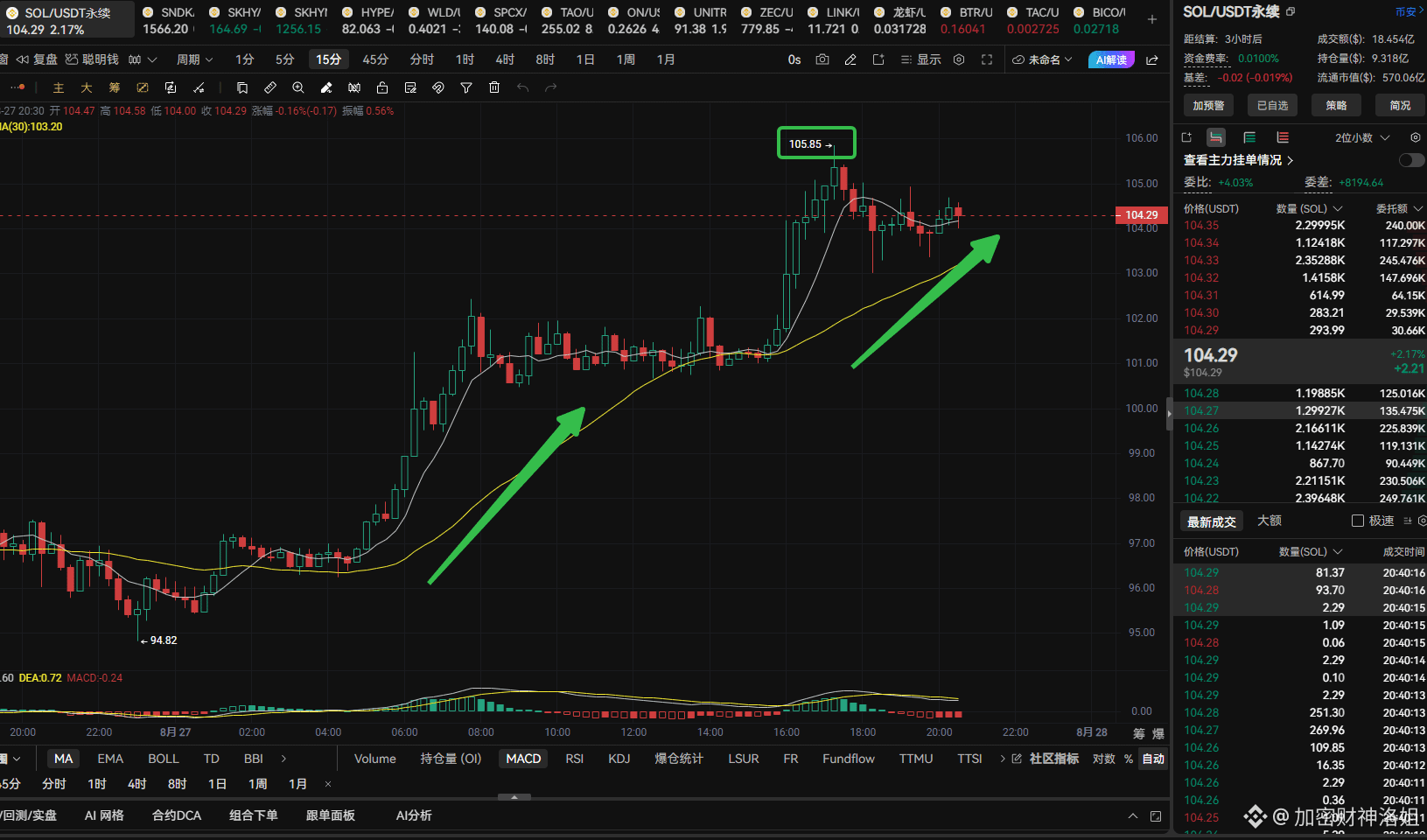Toggle the MA indicator on chart

click(x=64, y=759)
